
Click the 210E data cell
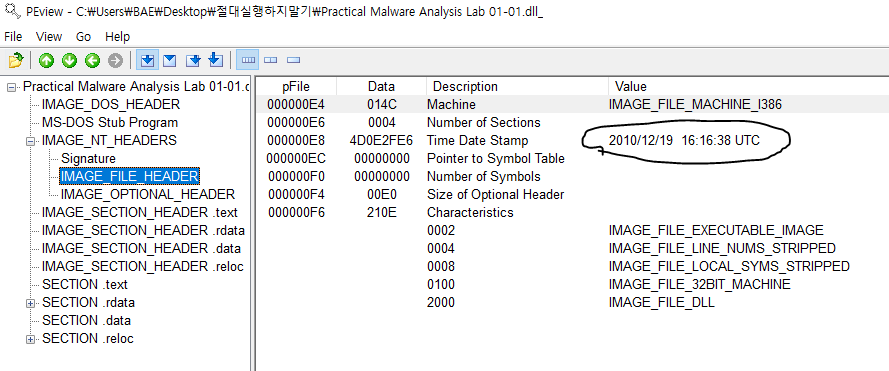pos(382,213)
